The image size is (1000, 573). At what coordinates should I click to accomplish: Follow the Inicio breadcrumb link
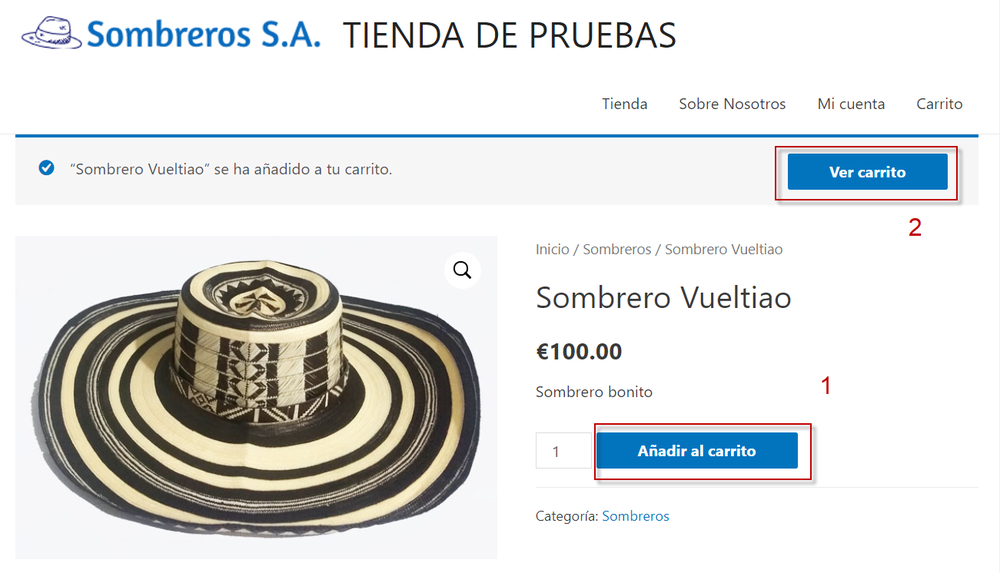coord(552,249)
